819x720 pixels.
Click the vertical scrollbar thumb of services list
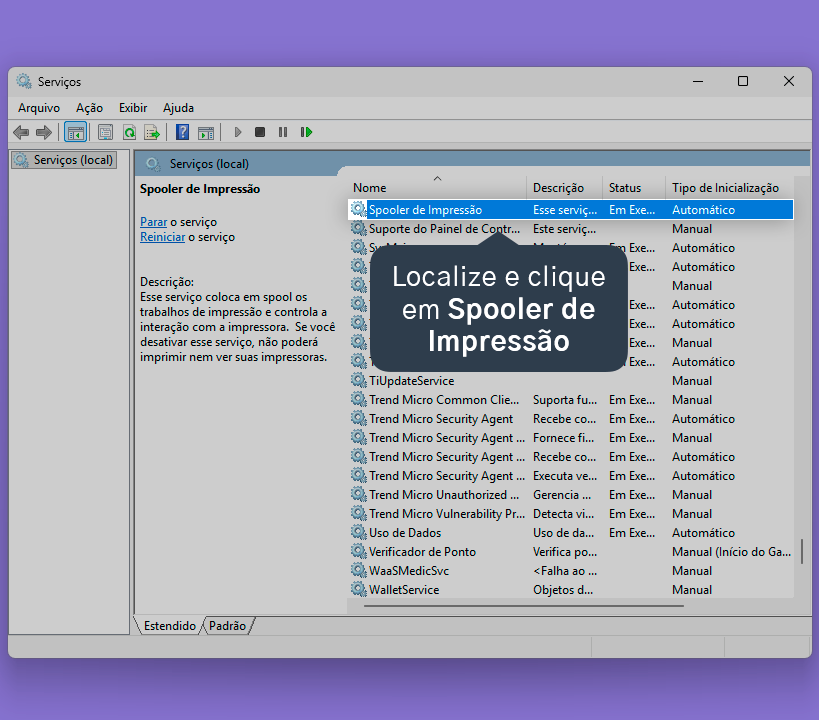coord(801,551)
